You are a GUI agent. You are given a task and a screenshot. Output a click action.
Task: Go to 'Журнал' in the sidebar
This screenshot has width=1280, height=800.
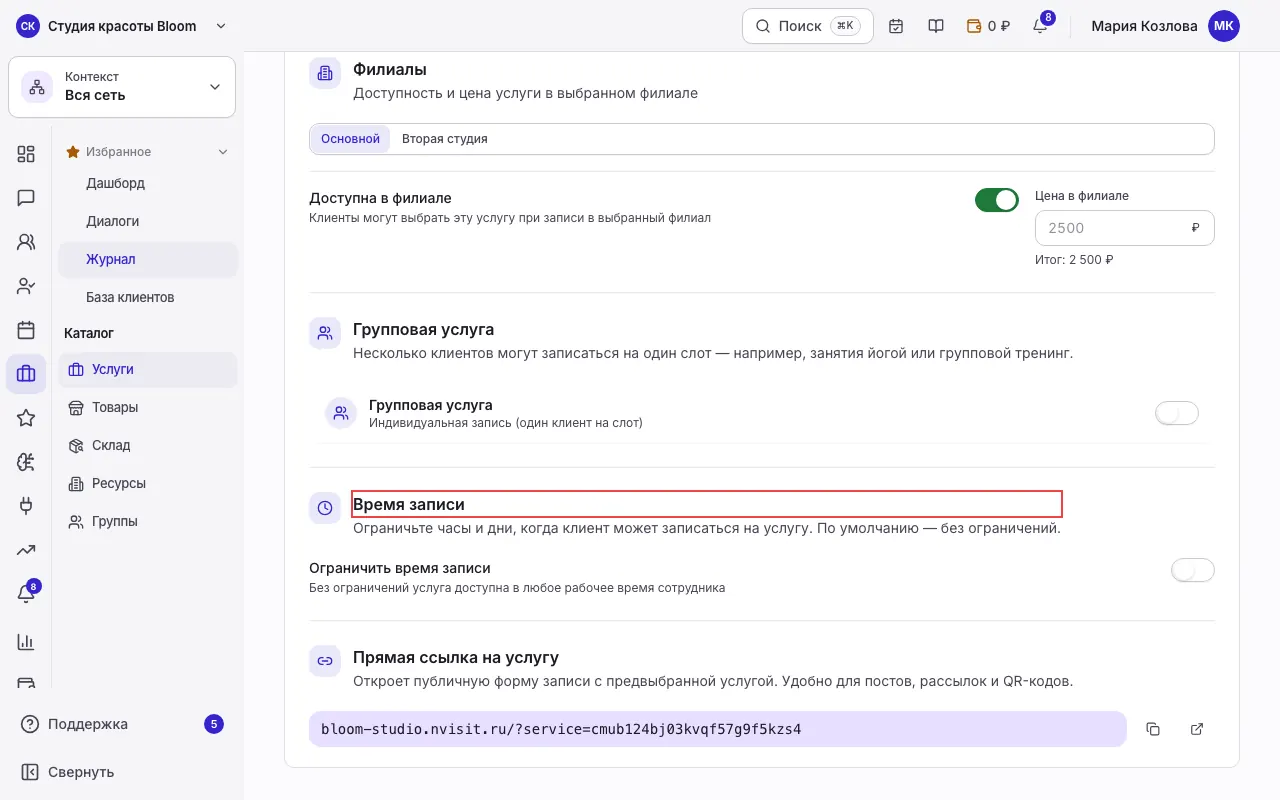pyautogui.click(x=148, y=259)
